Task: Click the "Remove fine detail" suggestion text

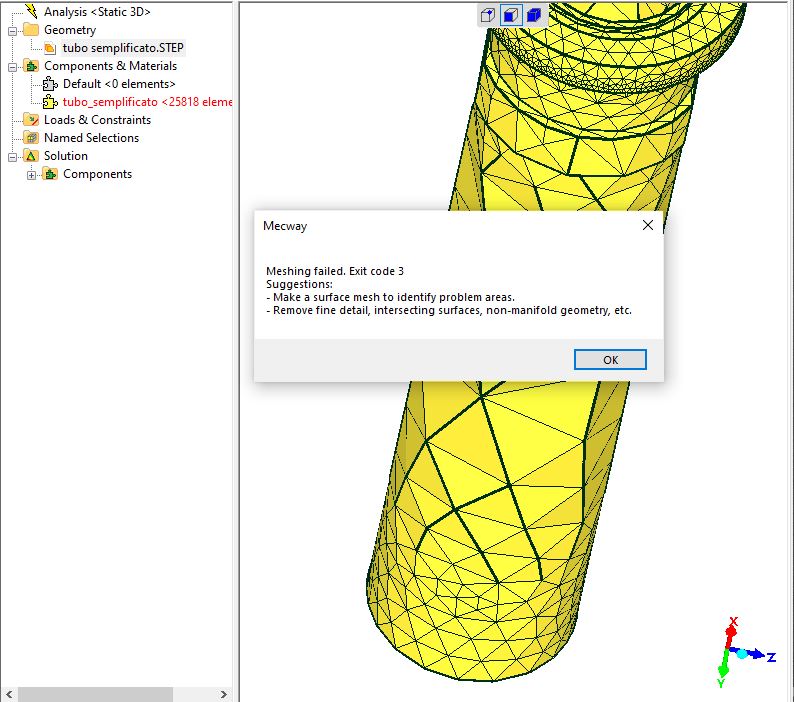Action: [x=449, y=310]
